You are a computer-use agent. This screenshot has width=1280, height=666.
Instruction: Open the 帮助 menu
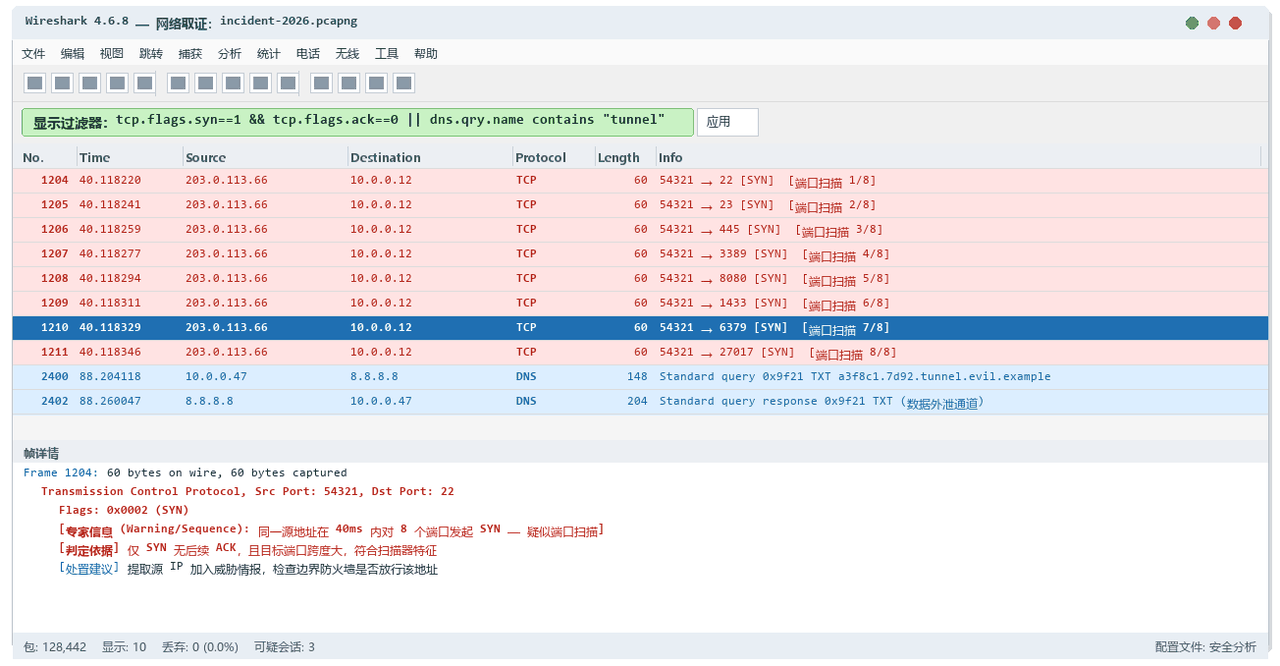(x=426, y=54)
